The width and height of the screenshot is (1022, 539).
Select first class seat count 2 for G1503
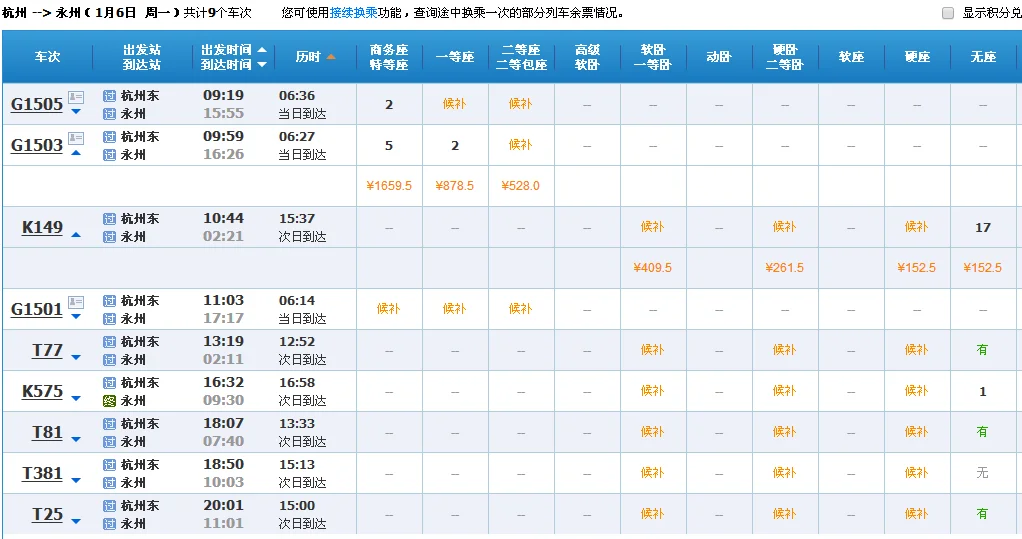tap(455, 145)
